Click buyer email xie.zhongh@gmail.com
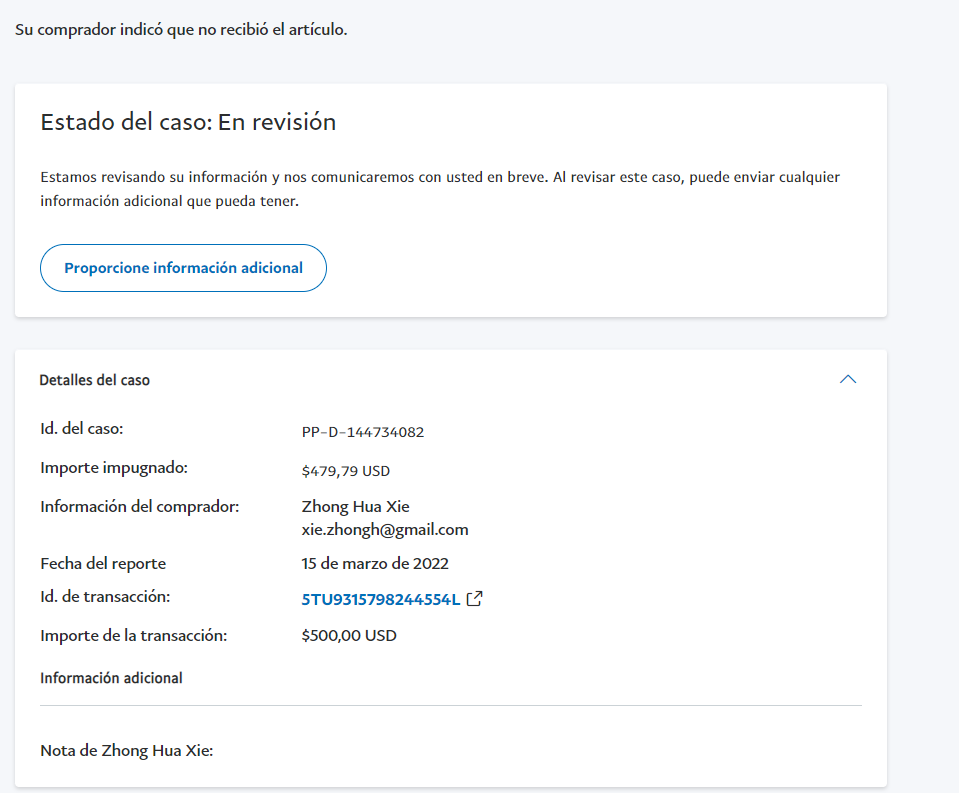959x793 pixels. point(385,529)
